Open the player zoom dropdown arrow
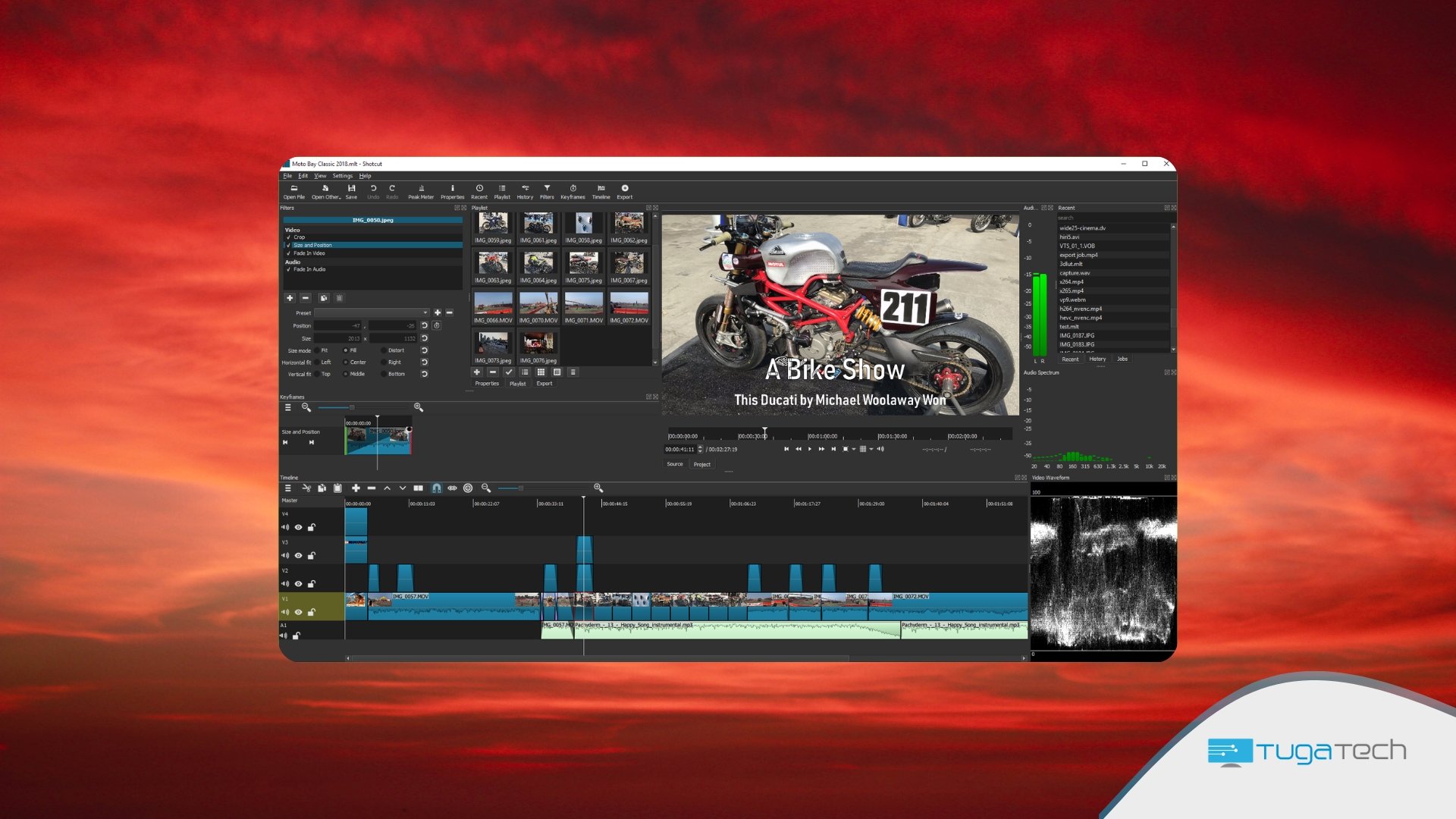The image size is (1456, 819). tap(854, 449)
